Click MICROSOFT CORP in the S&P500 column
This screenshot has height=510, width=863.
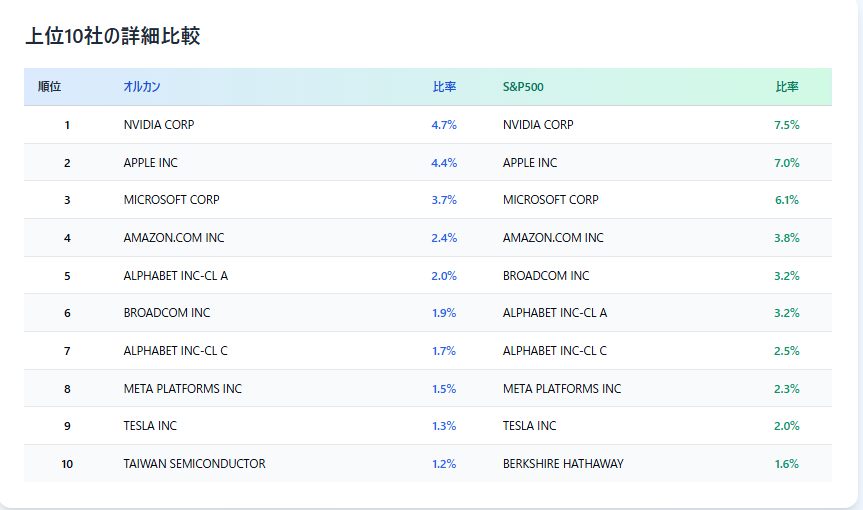[x=551, y=200]
